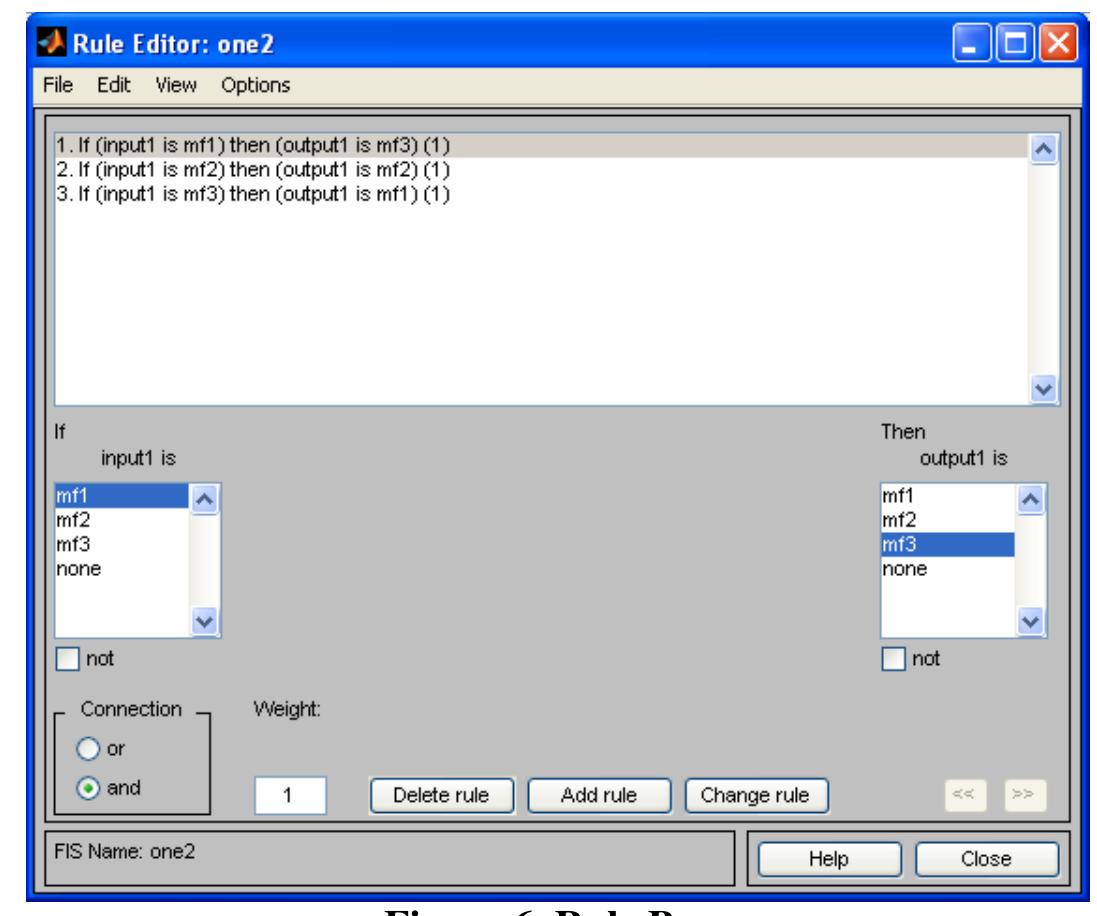Click the Change rule button
1097x916 pixels.
coord(756,795)
